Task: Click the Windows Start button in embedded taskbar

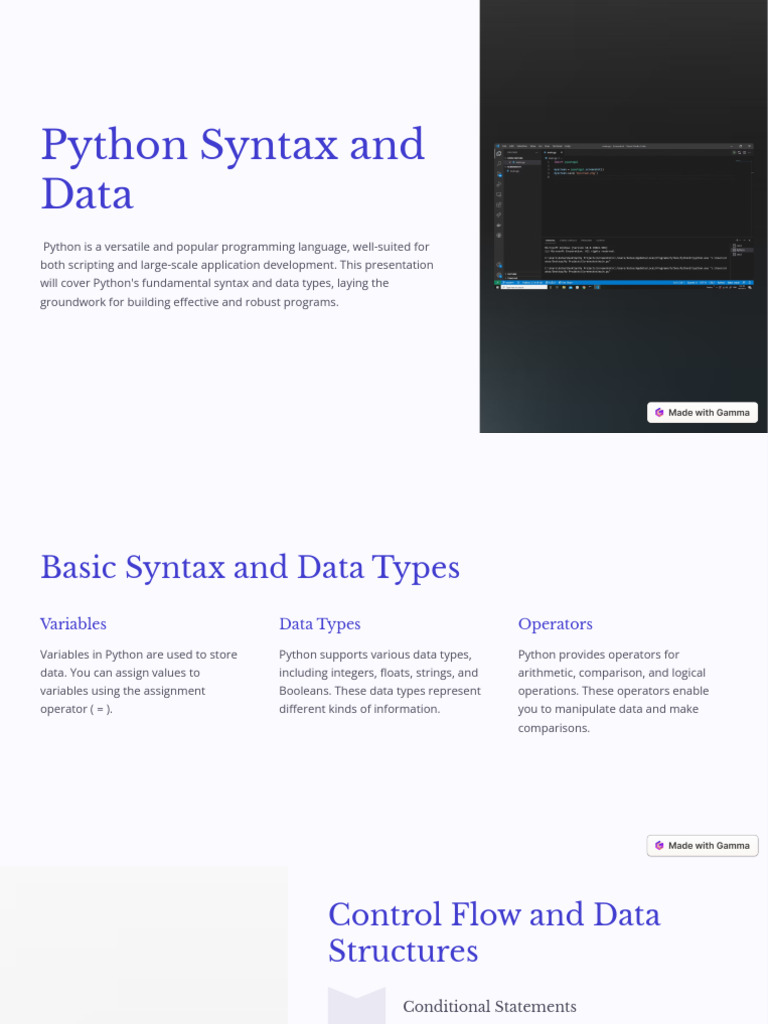Action: point(498,288)
